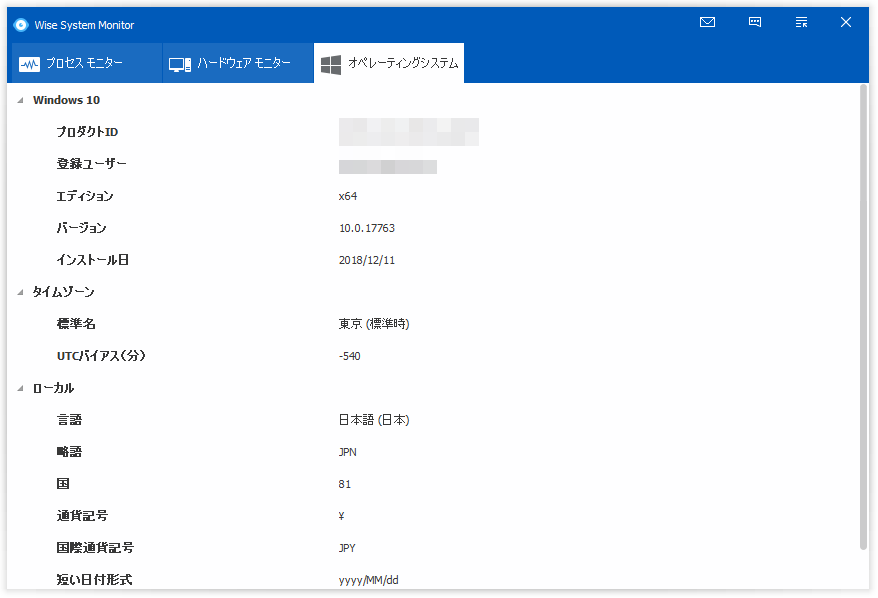Click the ¥ currency symbol value
The image size is (878, 598).
pos(342,516)
